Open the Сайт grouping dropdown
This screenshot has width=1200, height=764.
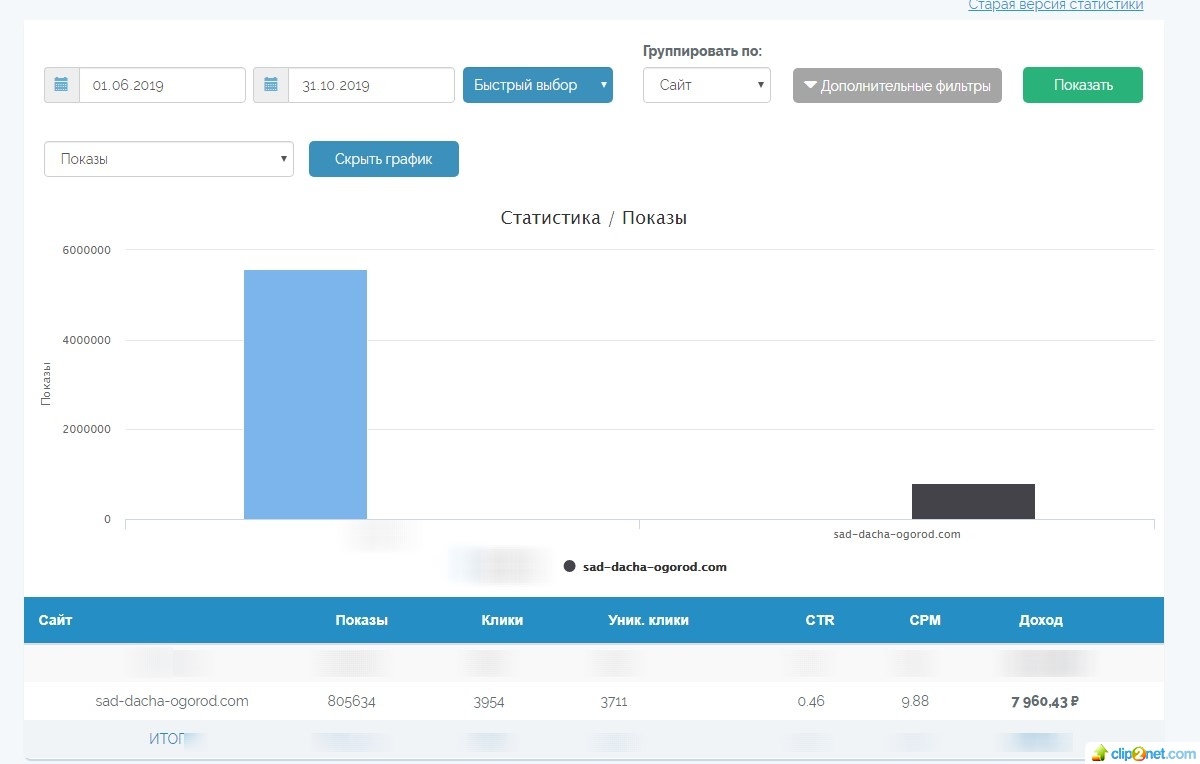point(707,85)
